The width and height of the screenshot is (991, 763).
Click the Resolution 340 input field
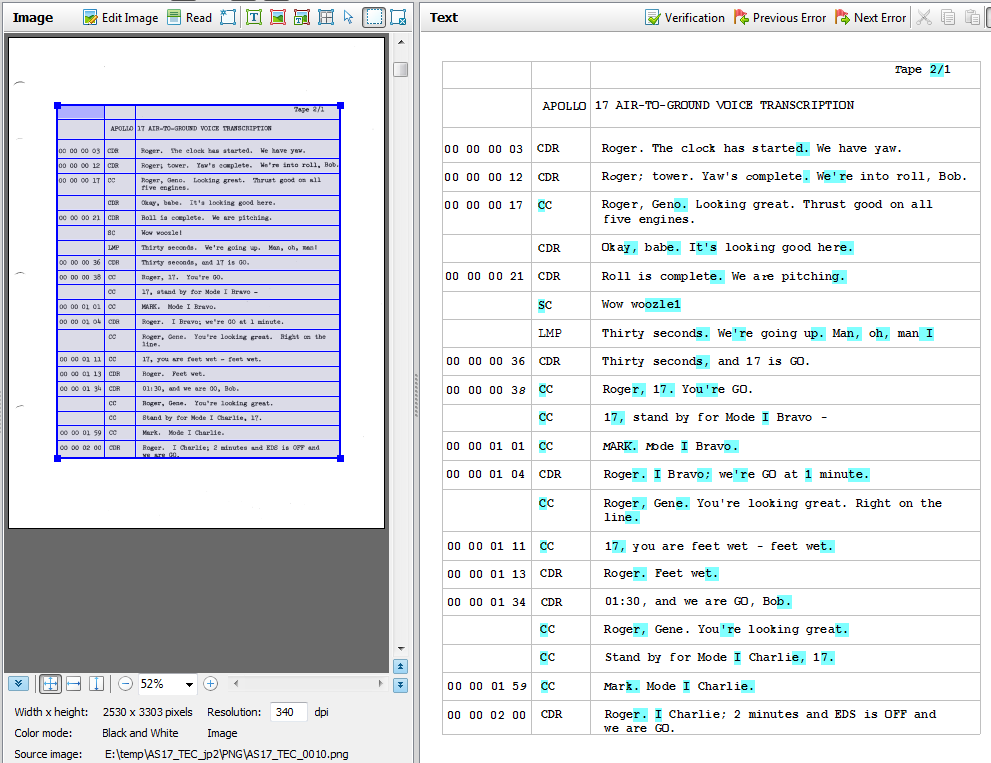coord(288,712)
